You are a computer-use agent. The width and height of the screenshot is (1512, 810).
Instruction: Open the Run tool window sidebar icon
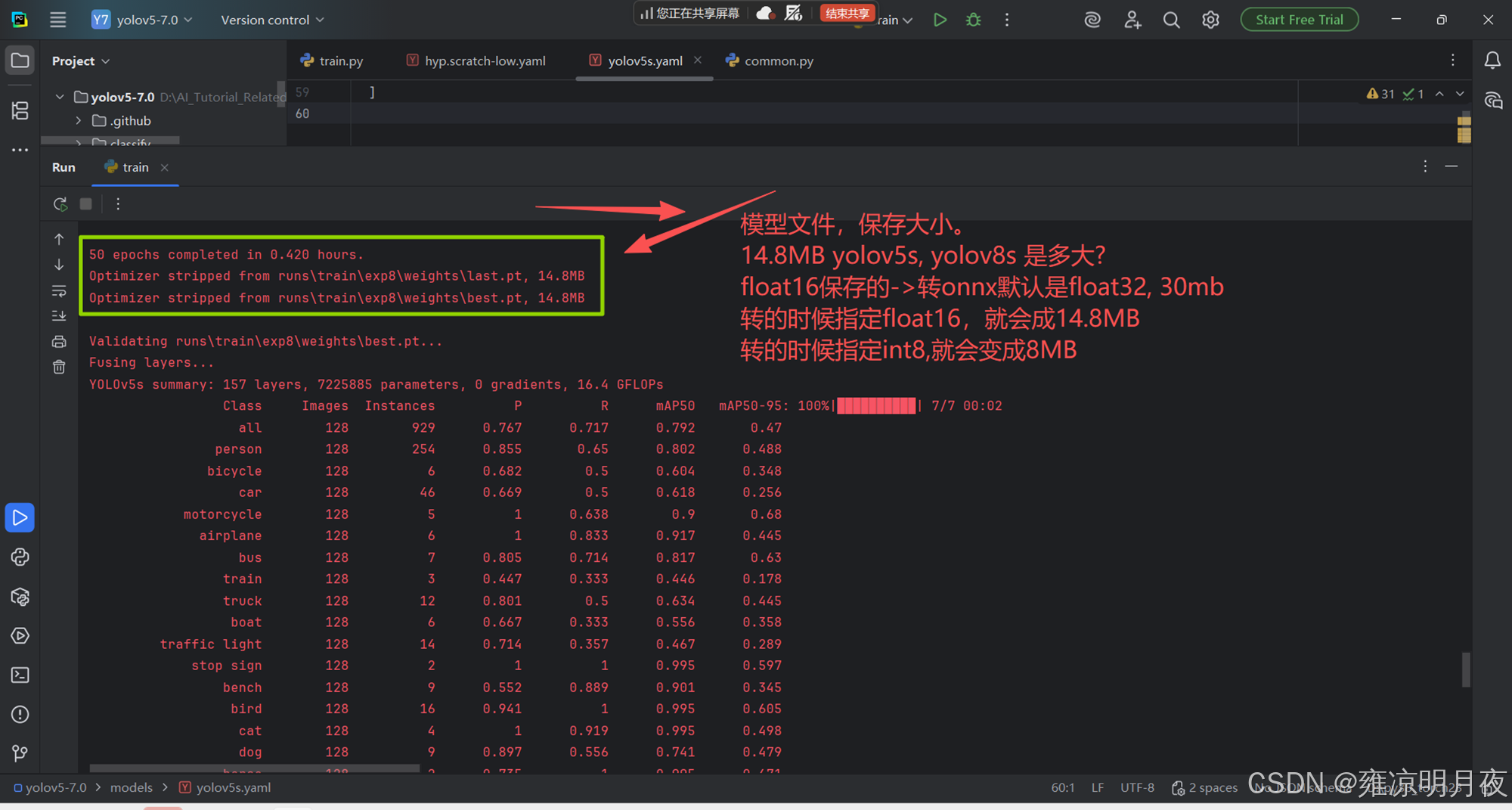coord(20,517)
